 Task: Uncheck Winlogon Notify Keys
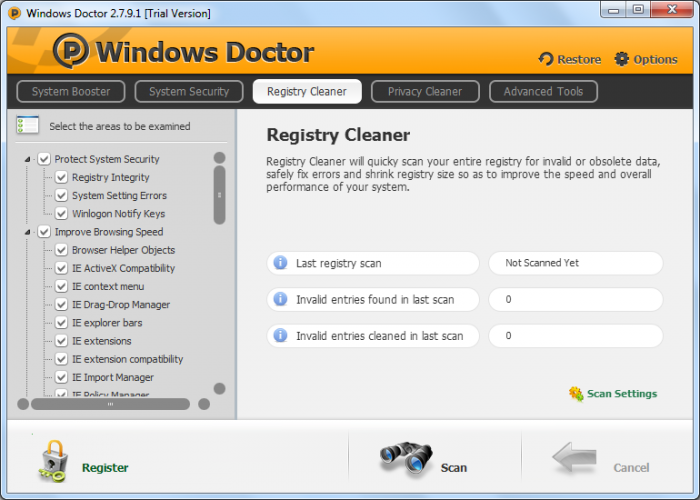61,213
